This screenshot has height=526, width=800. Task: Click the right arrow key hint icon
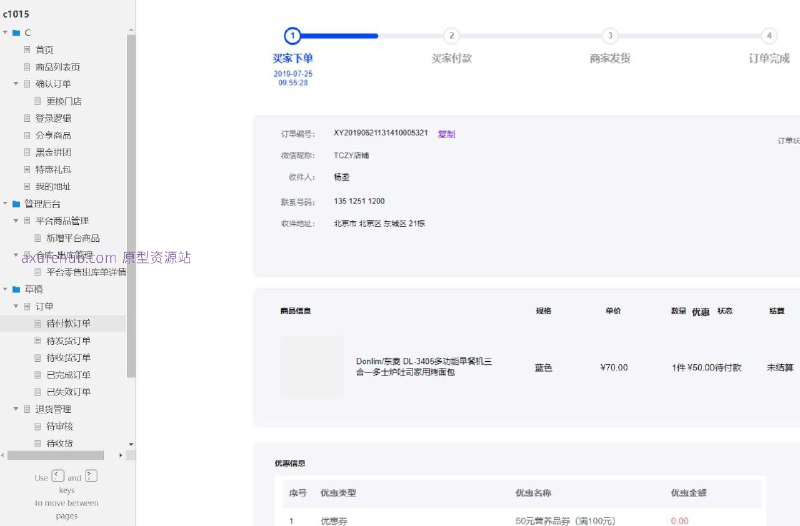pyautogui.click(x=91, y=476)
